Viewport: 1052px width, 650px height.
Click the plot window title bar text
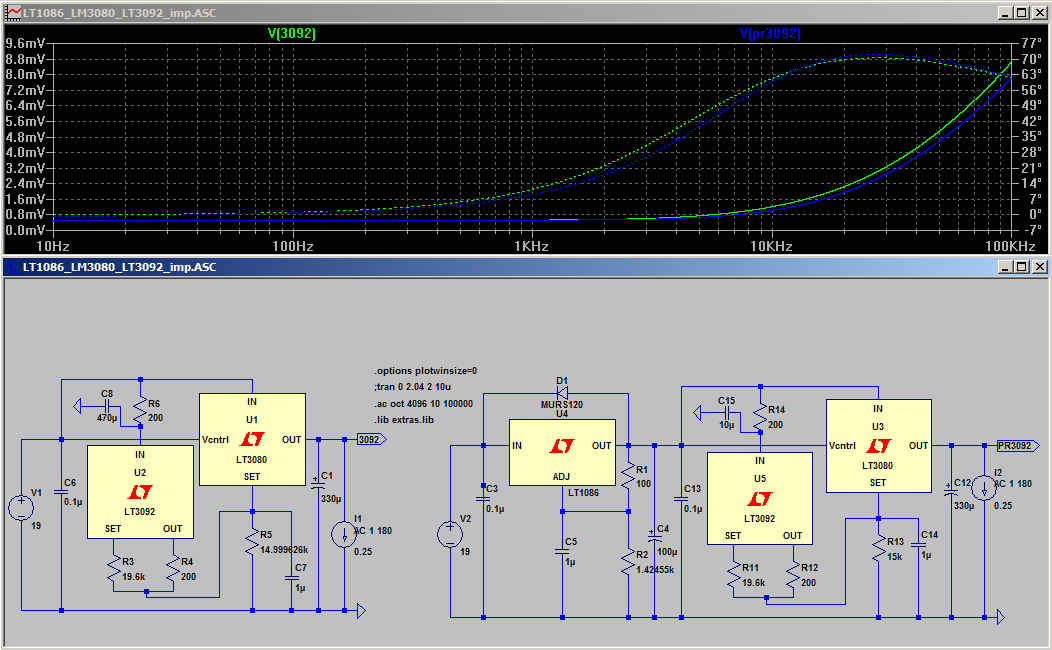coord(119,13)
